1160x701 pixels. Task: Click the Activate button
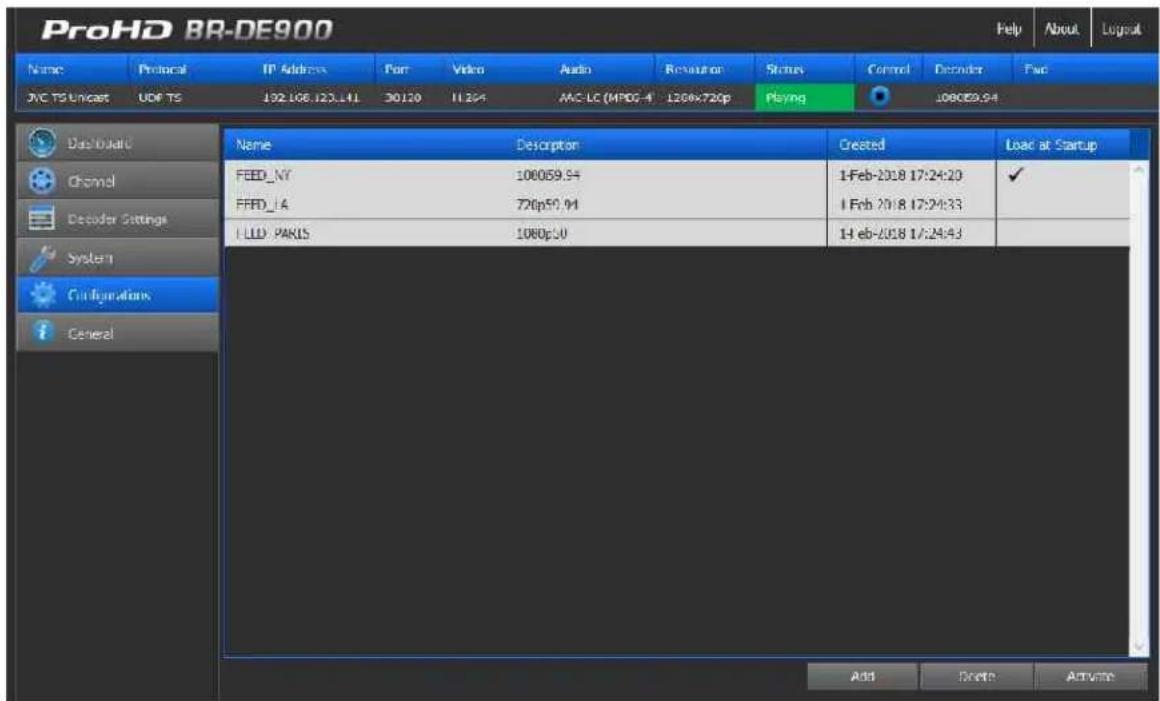pyautogui.click(x=1090, y=676)
